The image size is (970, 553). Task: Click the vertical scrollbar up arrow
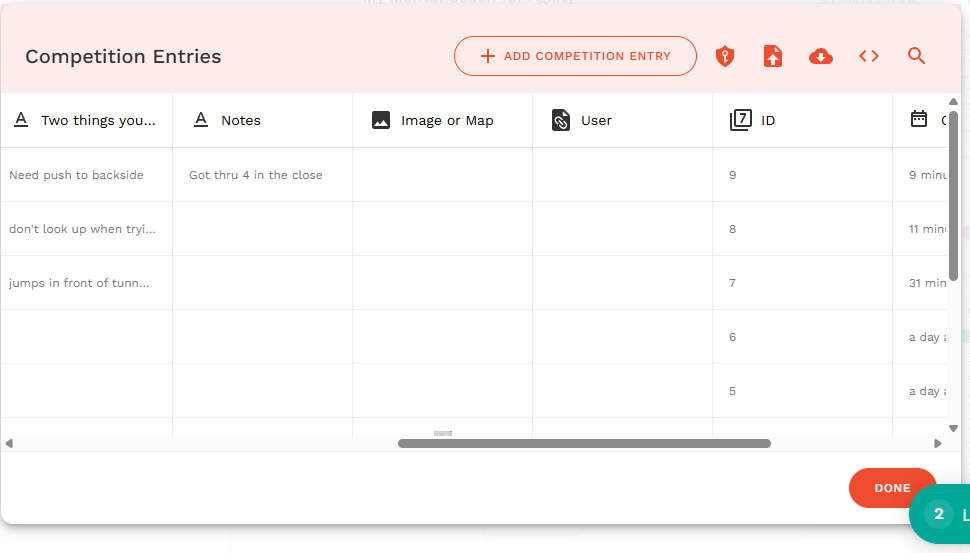pyautogui.click(x=953, y=101)
